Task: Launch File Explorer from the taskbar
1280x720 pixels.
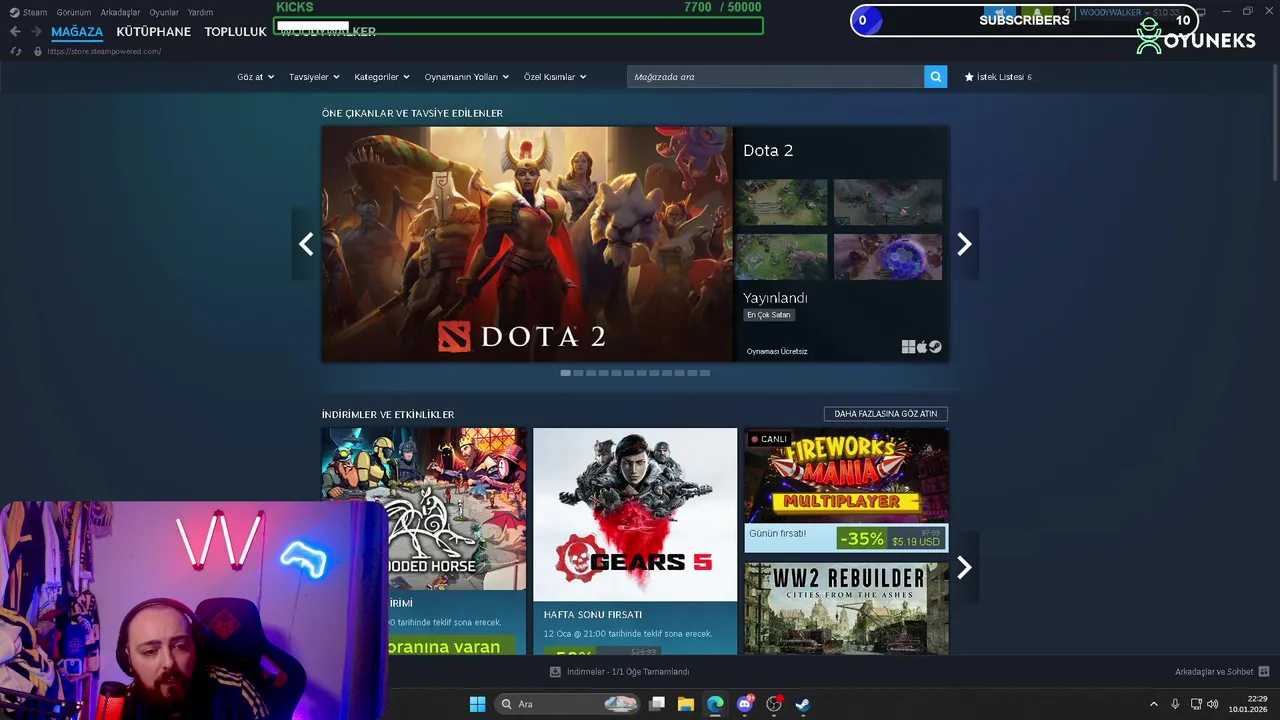Action: pyautogui.click(x=686, y=704)
